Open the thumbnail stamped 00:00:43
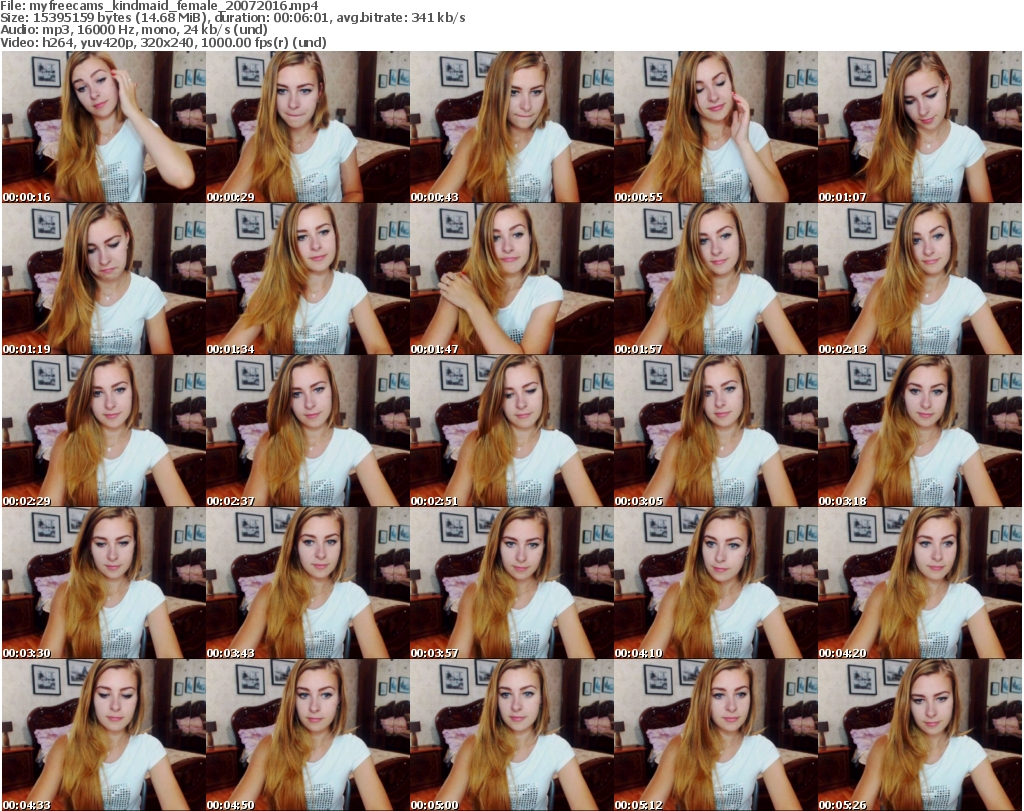Screen dimensions: 1024x811 coord(512,127)
